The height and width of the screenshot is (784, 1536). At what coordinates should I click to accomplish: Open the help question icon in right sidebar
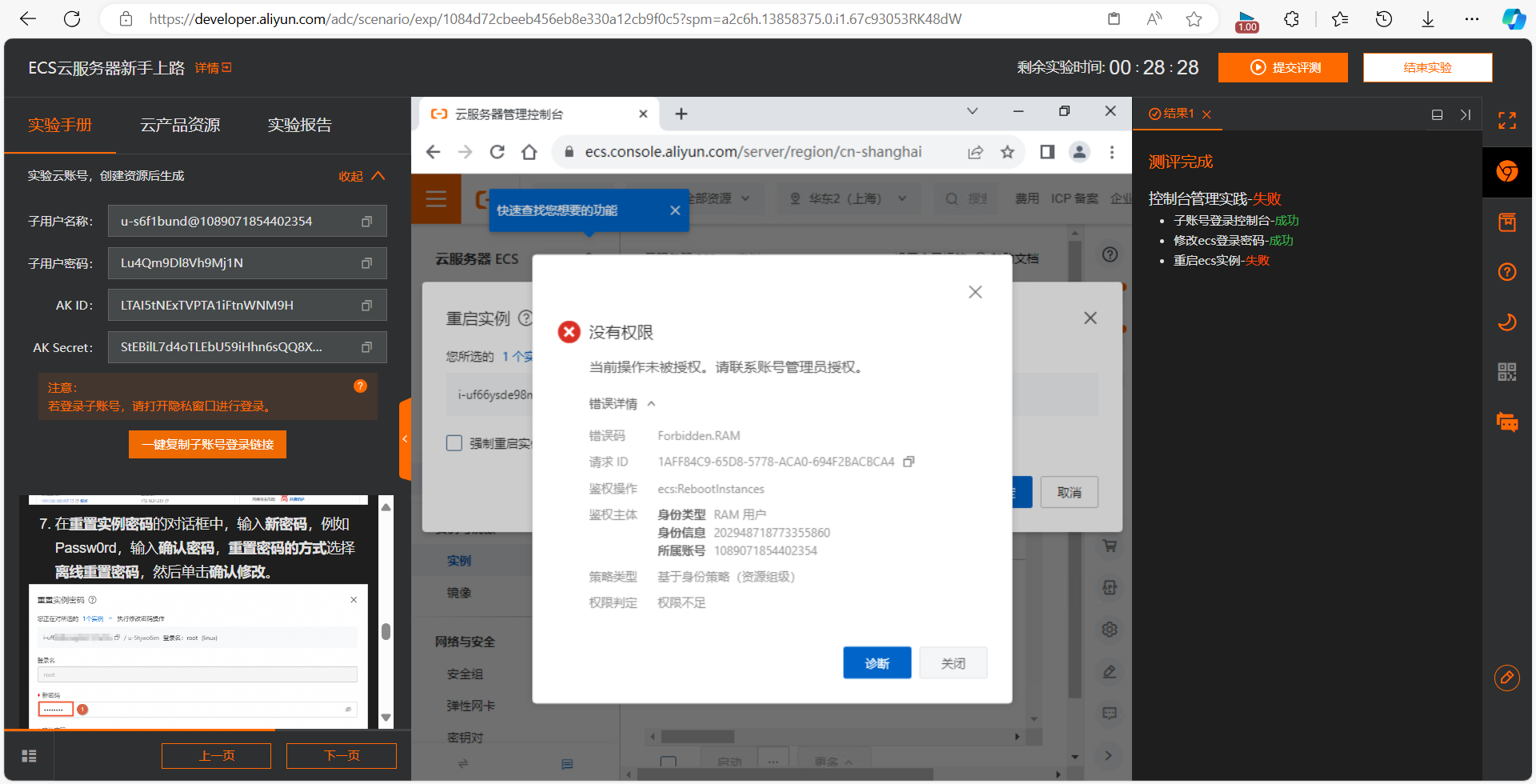pyautogui.click(x=1507, y=272)
